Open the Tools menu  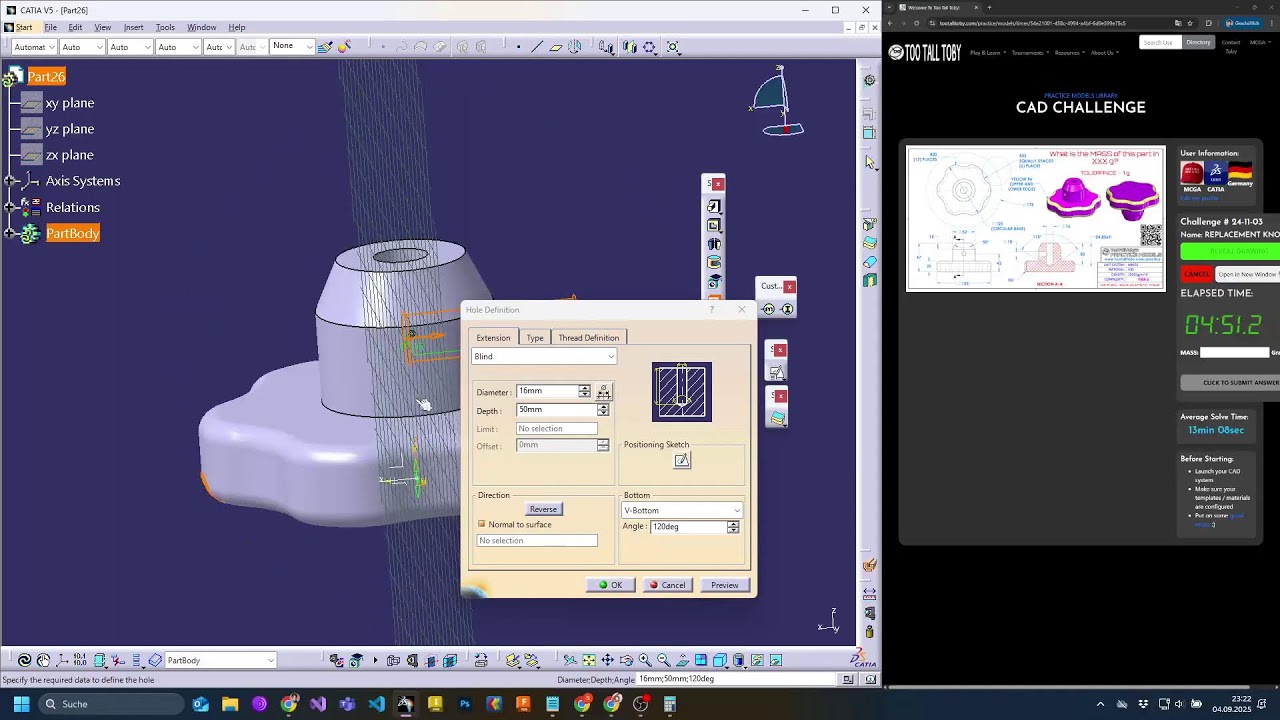point(165,27)
